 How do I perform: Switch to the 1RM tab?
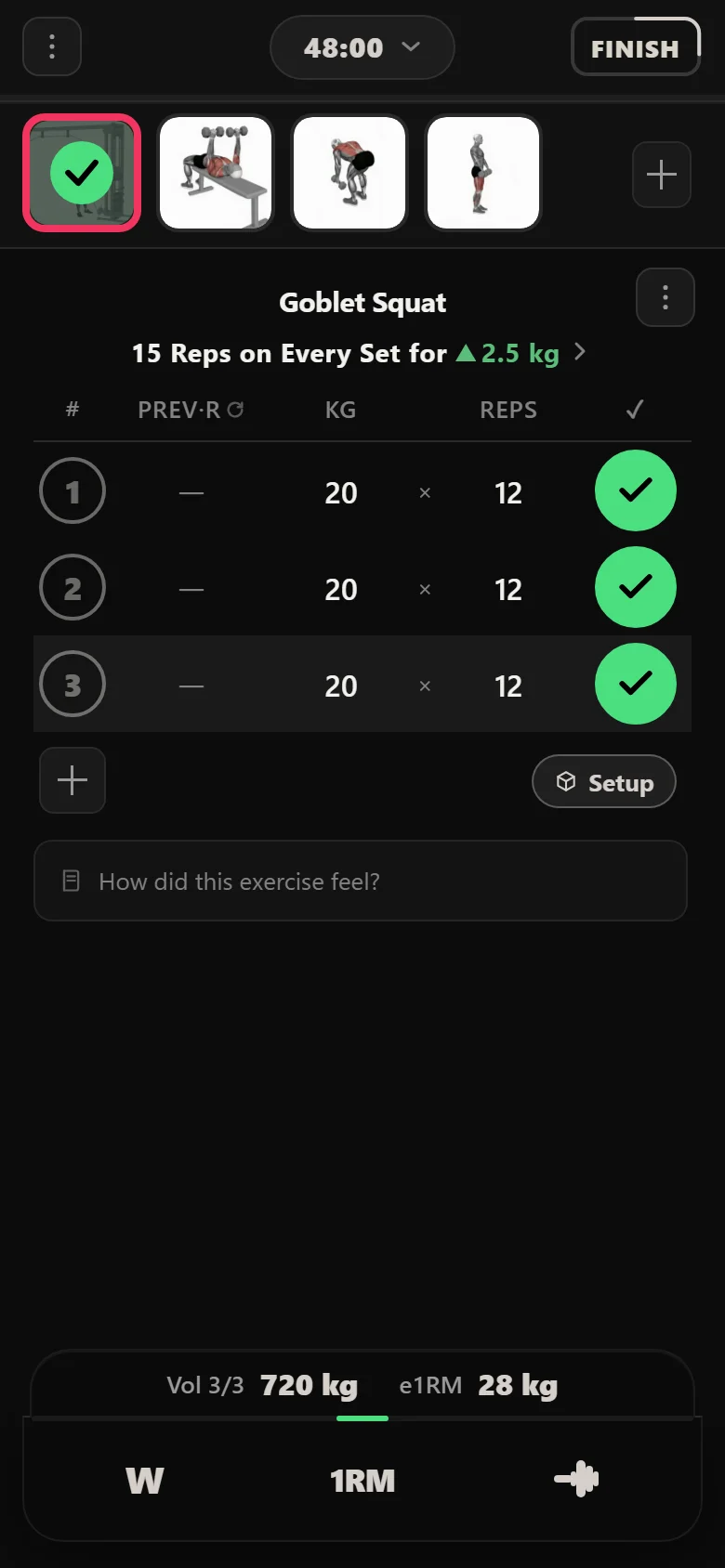(362, 1480)
